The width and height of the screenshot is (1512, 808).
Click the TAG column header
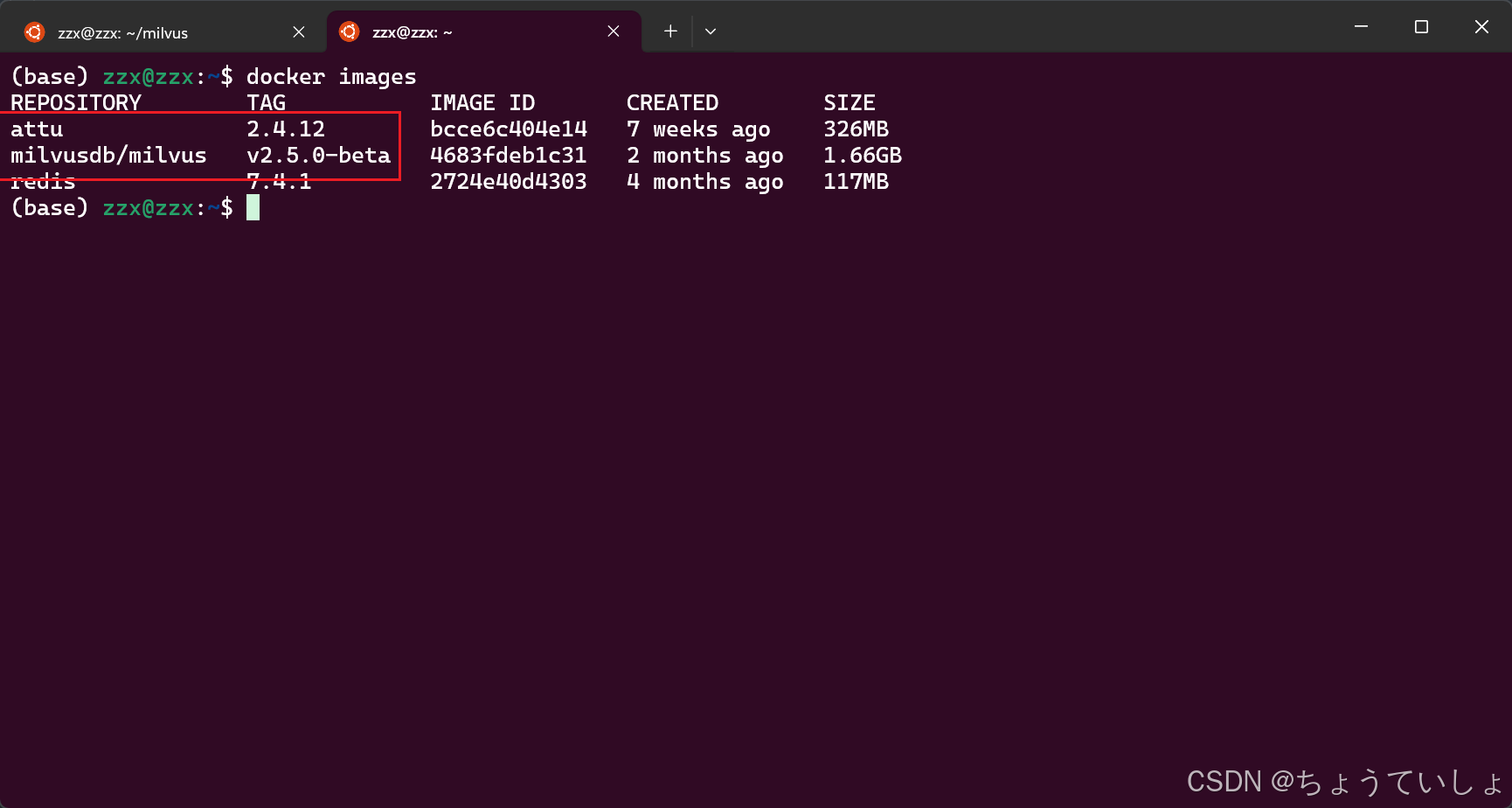coord(266,103)
